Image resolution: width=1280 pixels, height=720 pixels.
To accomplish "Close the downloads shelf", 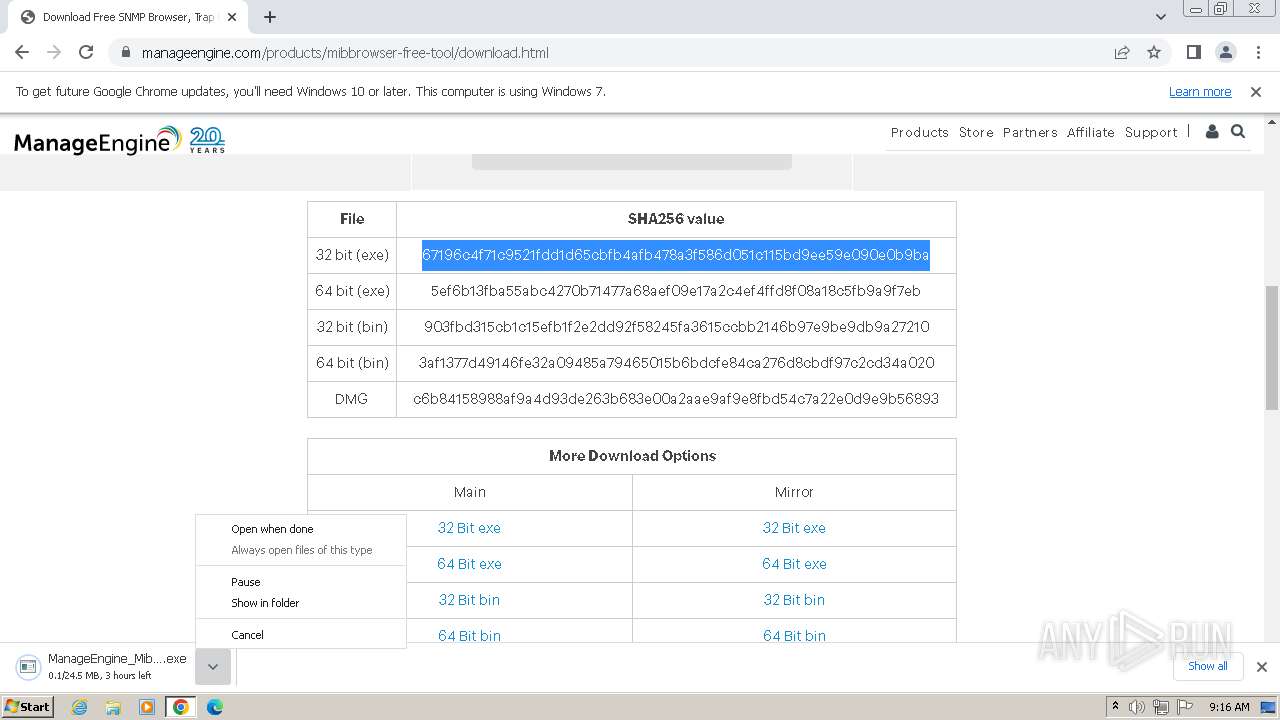I will click(1262, 667).
